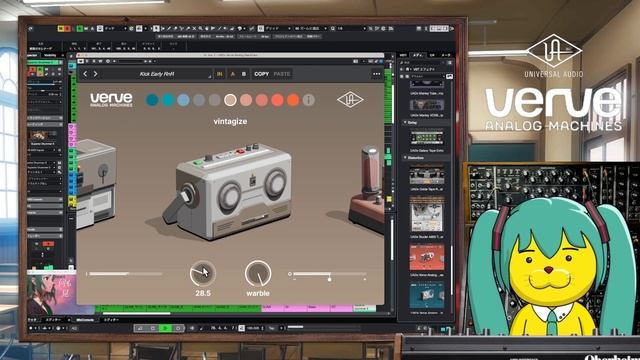Select the partially visible machine on right
Viewport: 640px width, 360px height.
pyautogui.click(x=367, y=190)
